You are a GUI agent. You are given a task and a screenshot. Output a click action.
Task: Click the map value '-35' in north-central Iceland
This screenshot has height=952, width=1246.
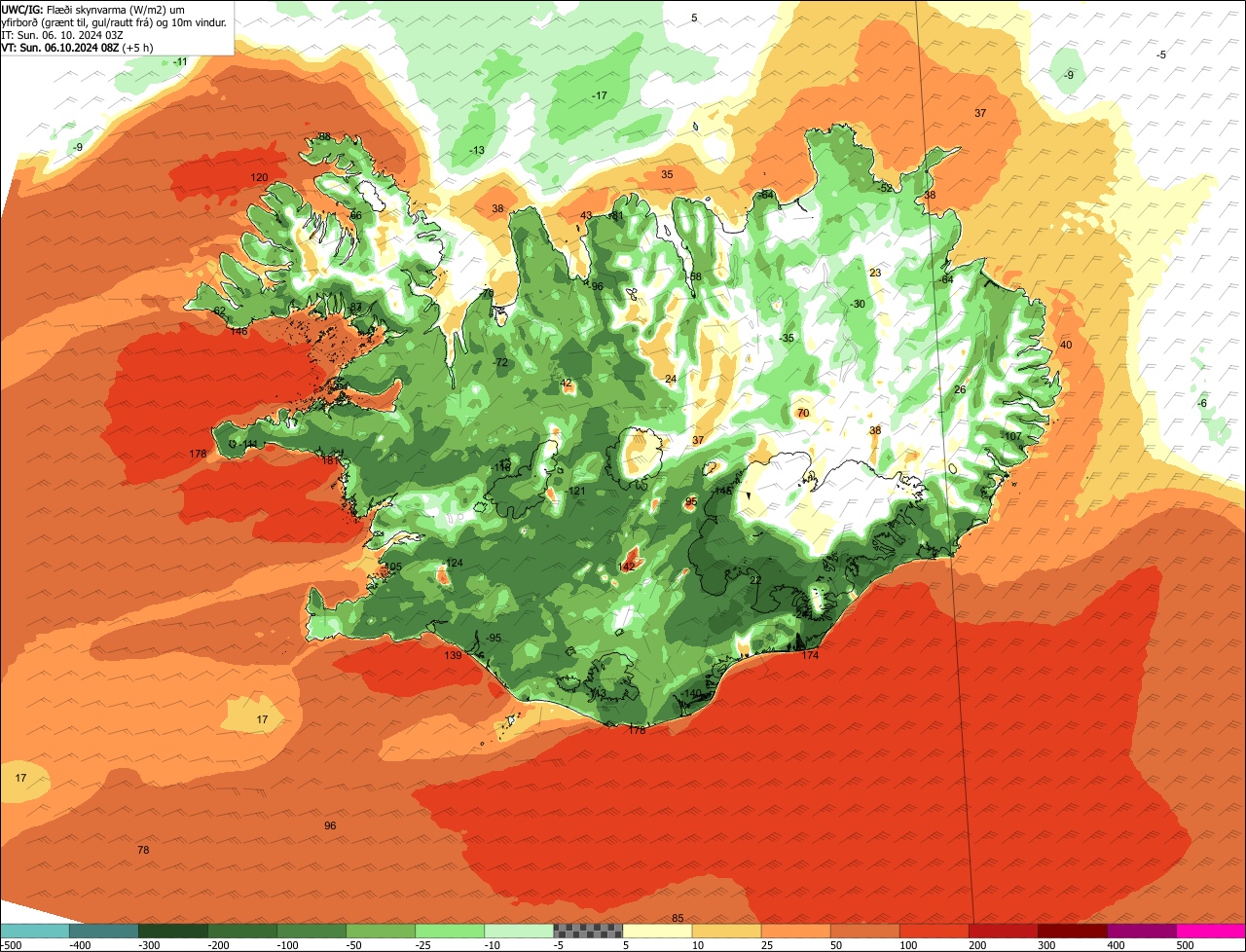pos(787,338)
